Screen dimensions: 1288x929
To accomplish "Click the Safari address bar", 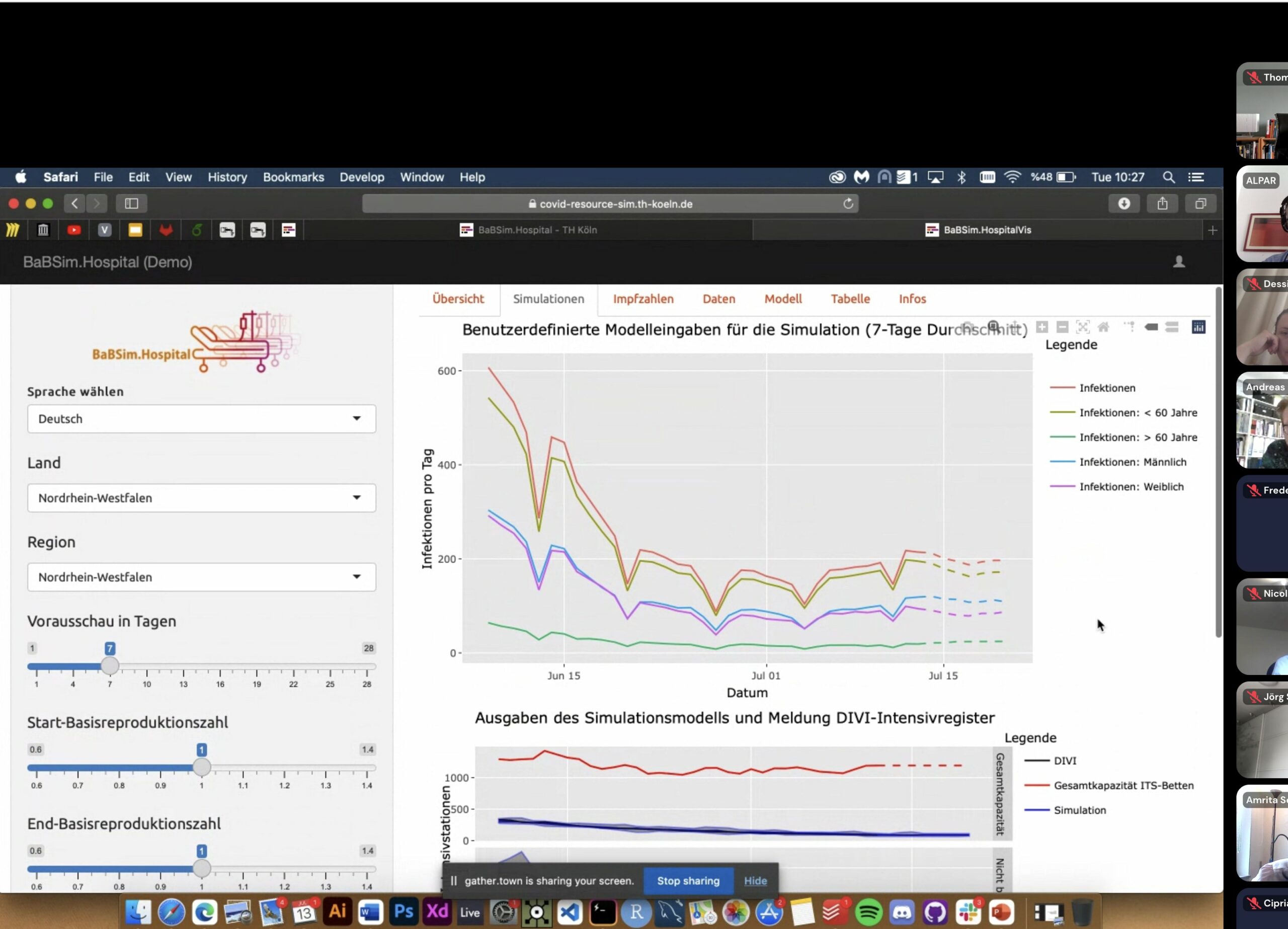I will tap(610, 204).
